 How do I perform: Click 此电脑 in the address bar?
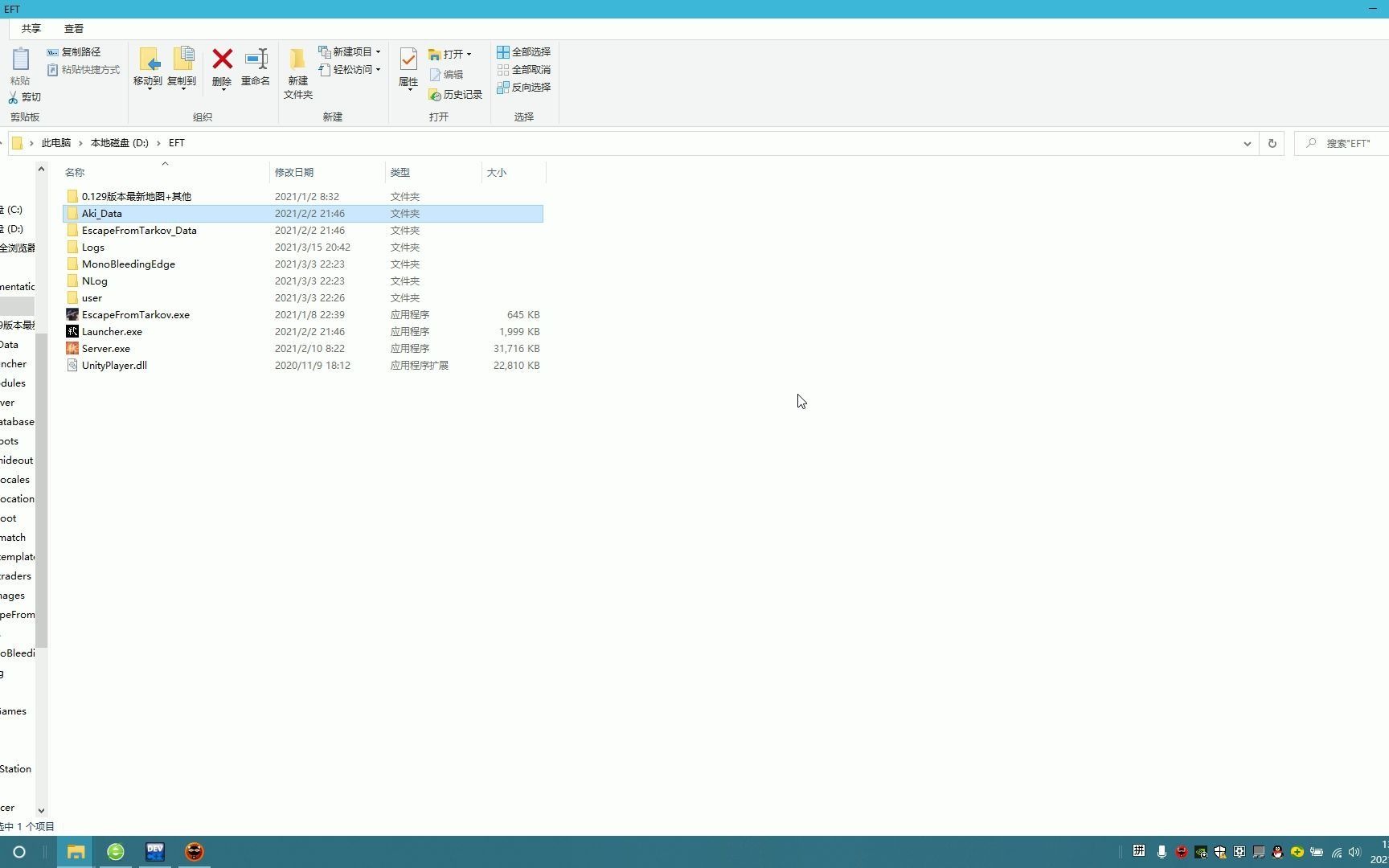tap(56, 143)
